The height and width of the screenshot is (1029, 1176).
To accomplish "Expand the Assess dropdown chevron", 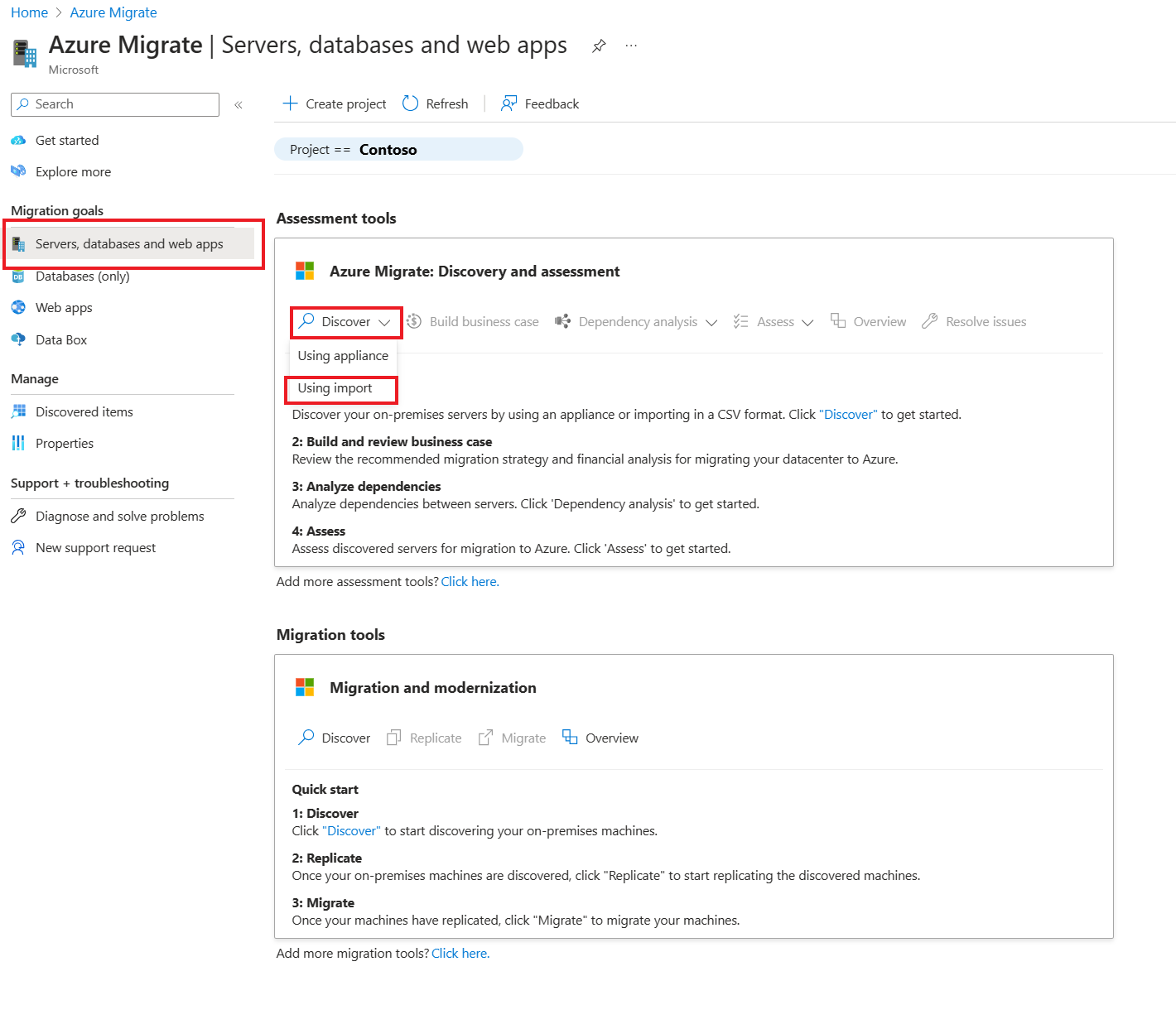I will click(807, 322).
